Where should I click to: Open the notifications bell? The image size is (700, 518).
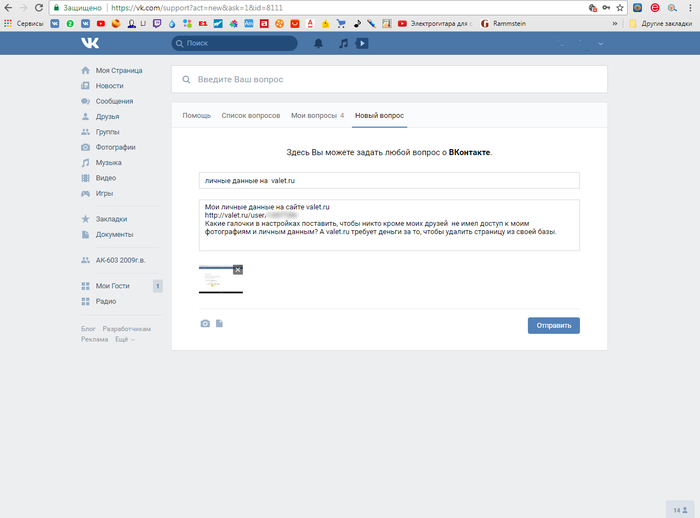click(x=319, y=43)
